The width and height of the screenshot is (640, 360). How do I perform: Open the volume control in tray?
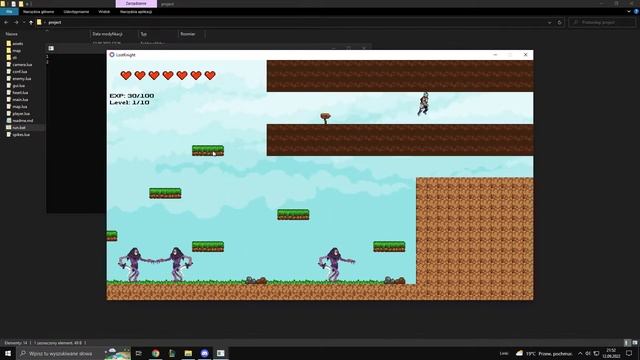588,353
